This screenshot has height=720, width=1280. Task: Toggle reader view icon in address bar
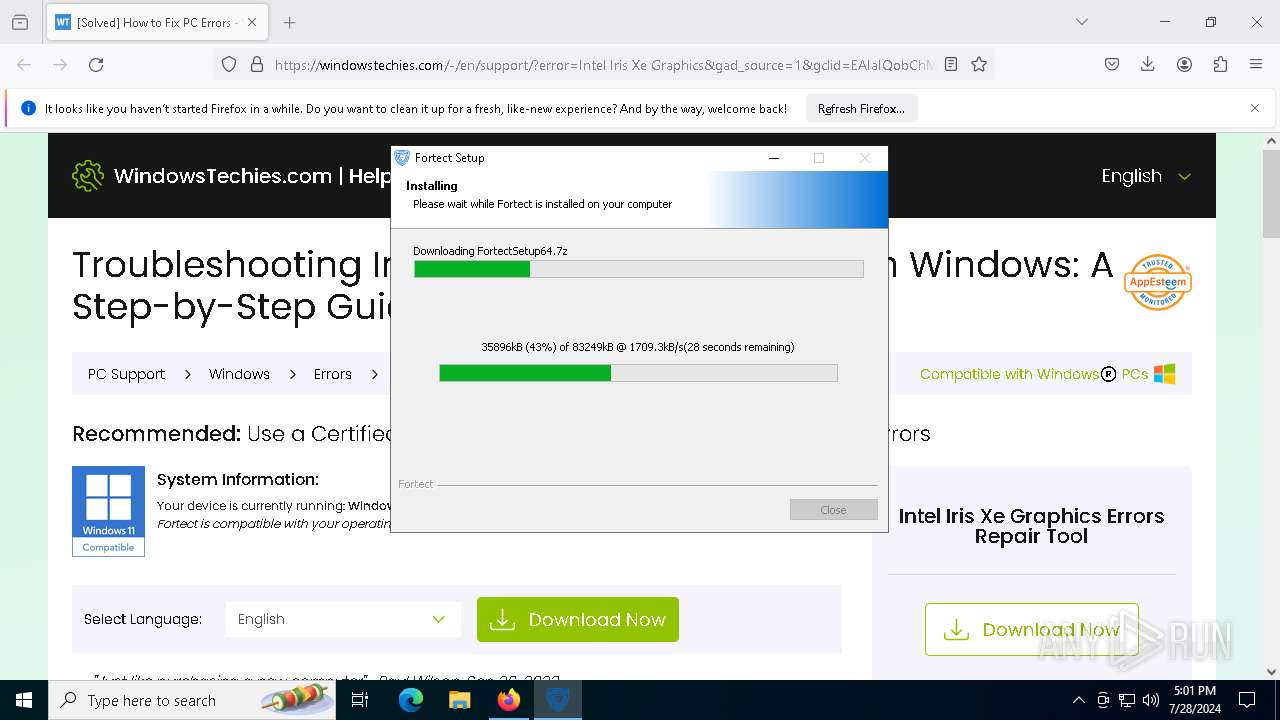951,64
